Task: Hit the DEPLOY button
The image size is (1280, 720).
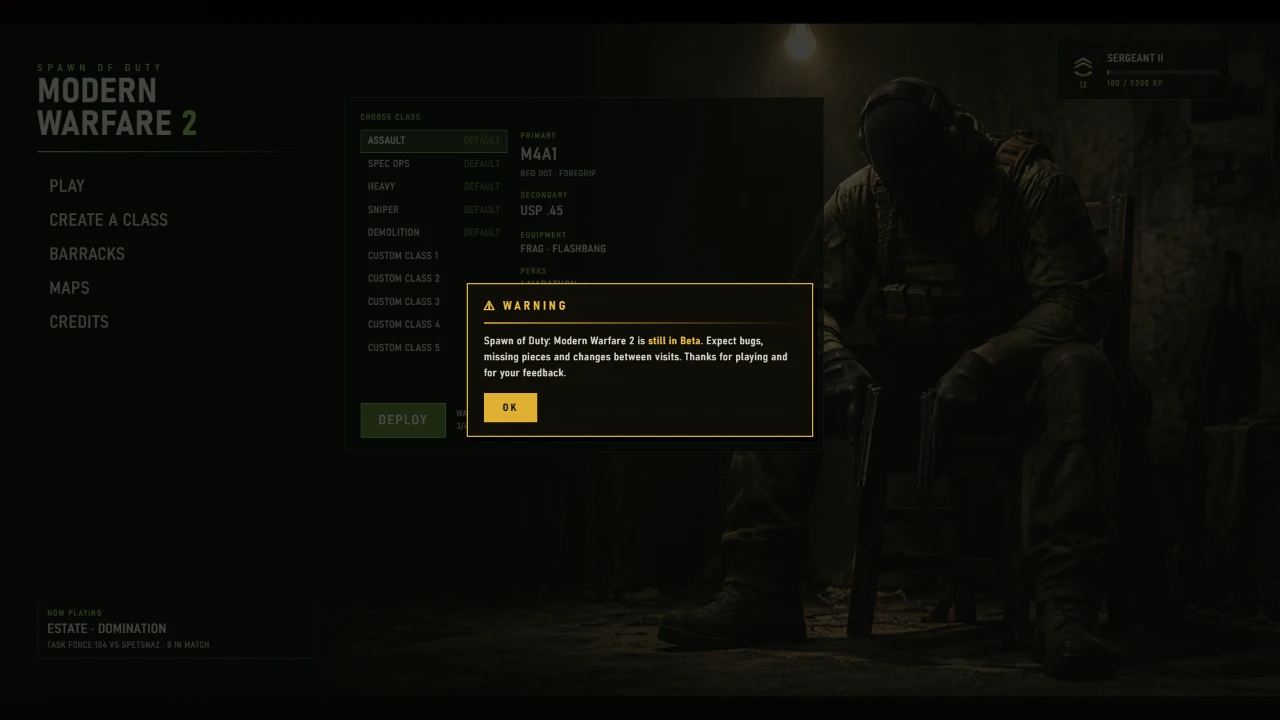Action: click(403, 420)
